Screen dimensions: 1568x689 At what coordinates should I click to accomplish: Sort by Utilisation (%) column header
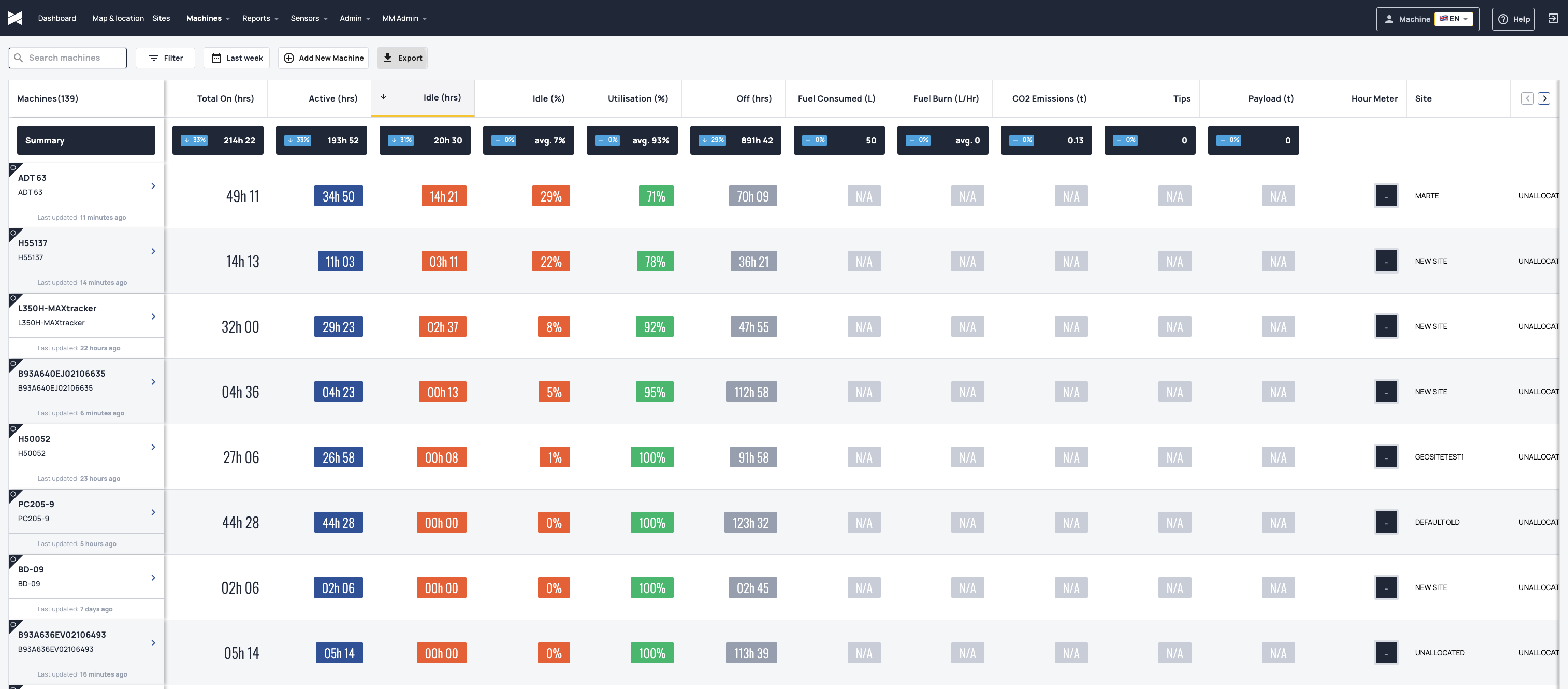pyautogui.click(x=638, y=98)
